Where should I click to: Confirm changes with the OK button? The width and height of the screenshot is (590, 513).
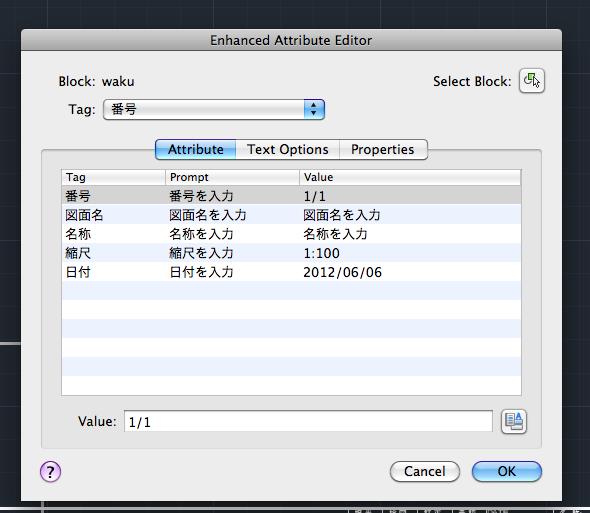tap(506, 472)
